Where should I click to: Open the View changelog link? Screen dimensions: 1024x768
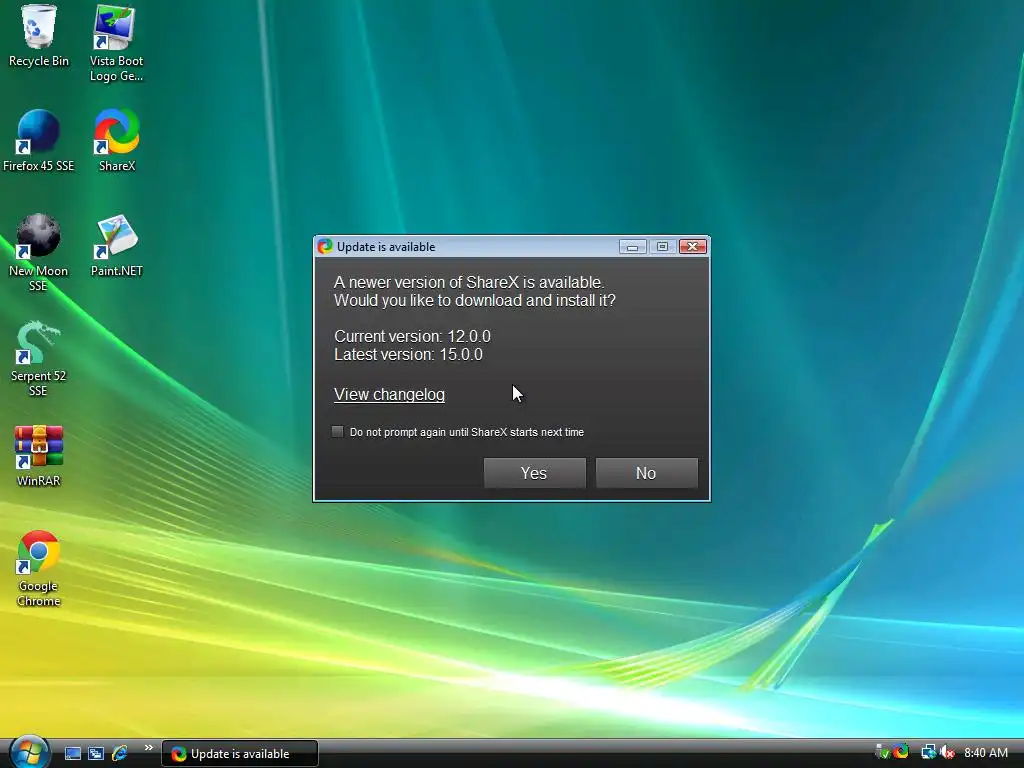(389, 394)
